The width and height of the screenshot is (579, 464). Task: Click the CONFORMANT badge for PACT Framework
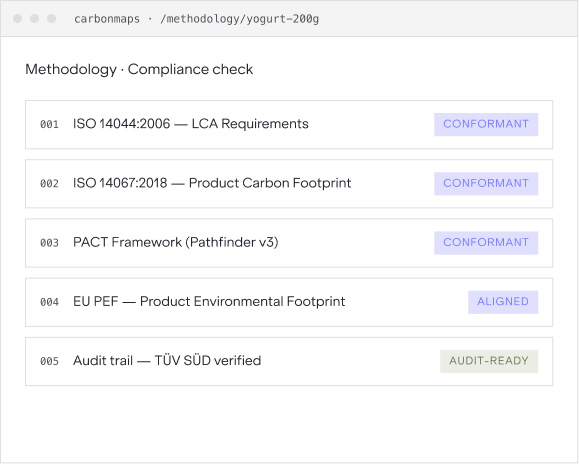coord(486,243)
